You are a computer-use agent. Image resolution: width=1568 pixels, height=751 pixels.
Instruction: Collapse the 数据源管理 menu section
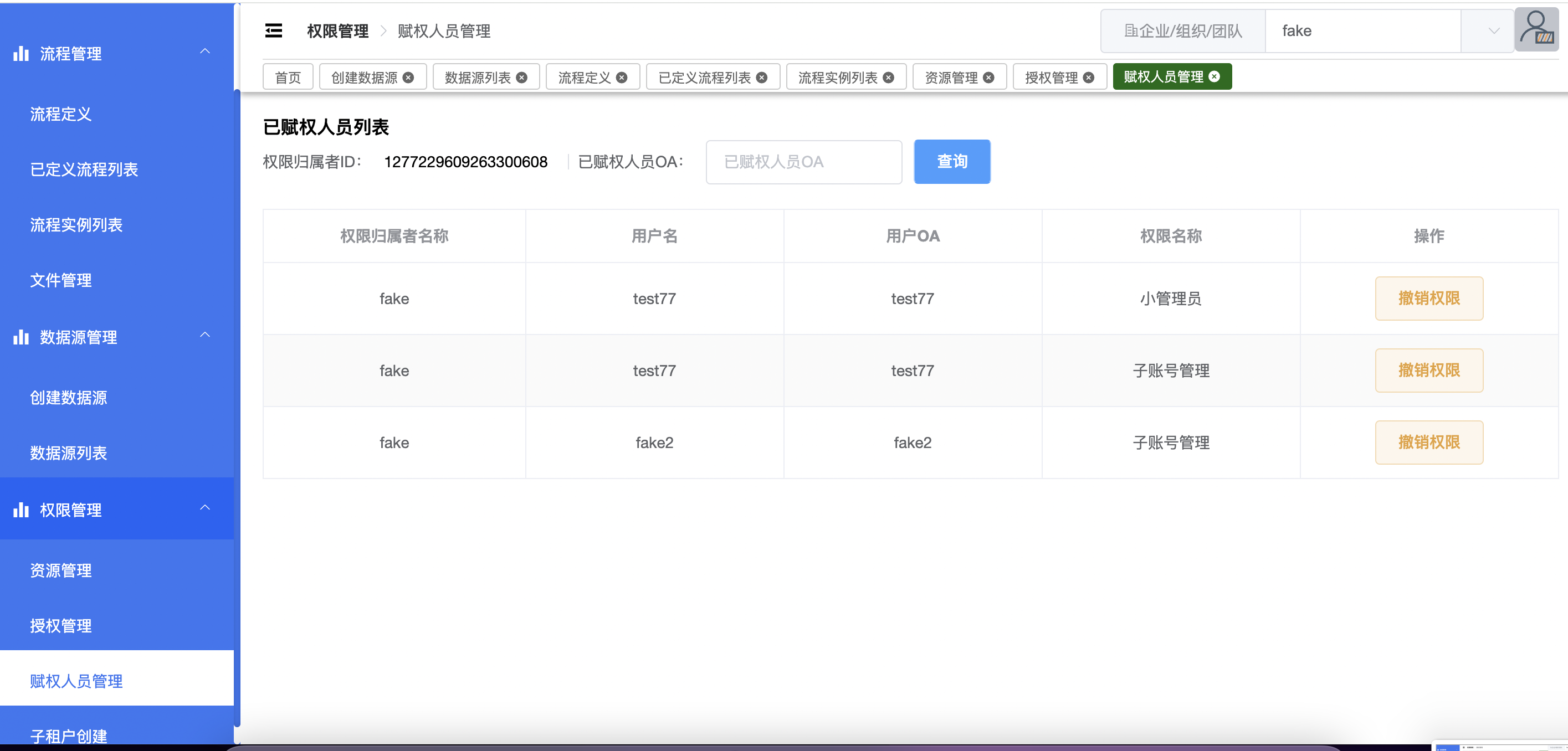click(205, 335)
